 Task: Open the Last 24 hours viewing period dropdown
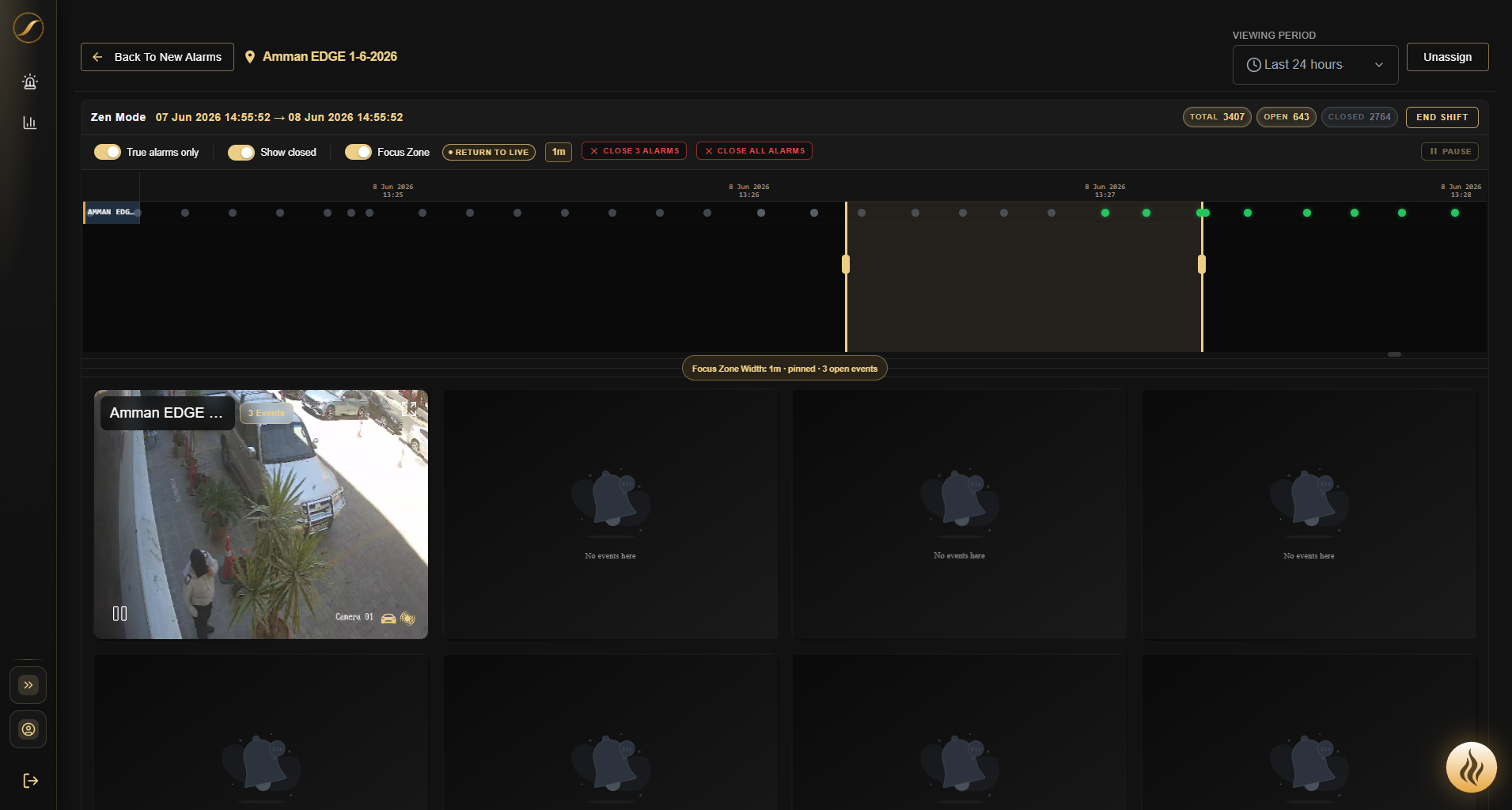click(1315, 65)
